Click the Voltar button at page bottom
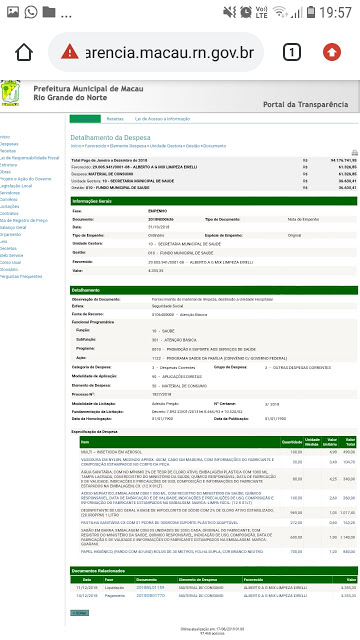The width and height of the screenshot is (360, 640). [79, 613]
